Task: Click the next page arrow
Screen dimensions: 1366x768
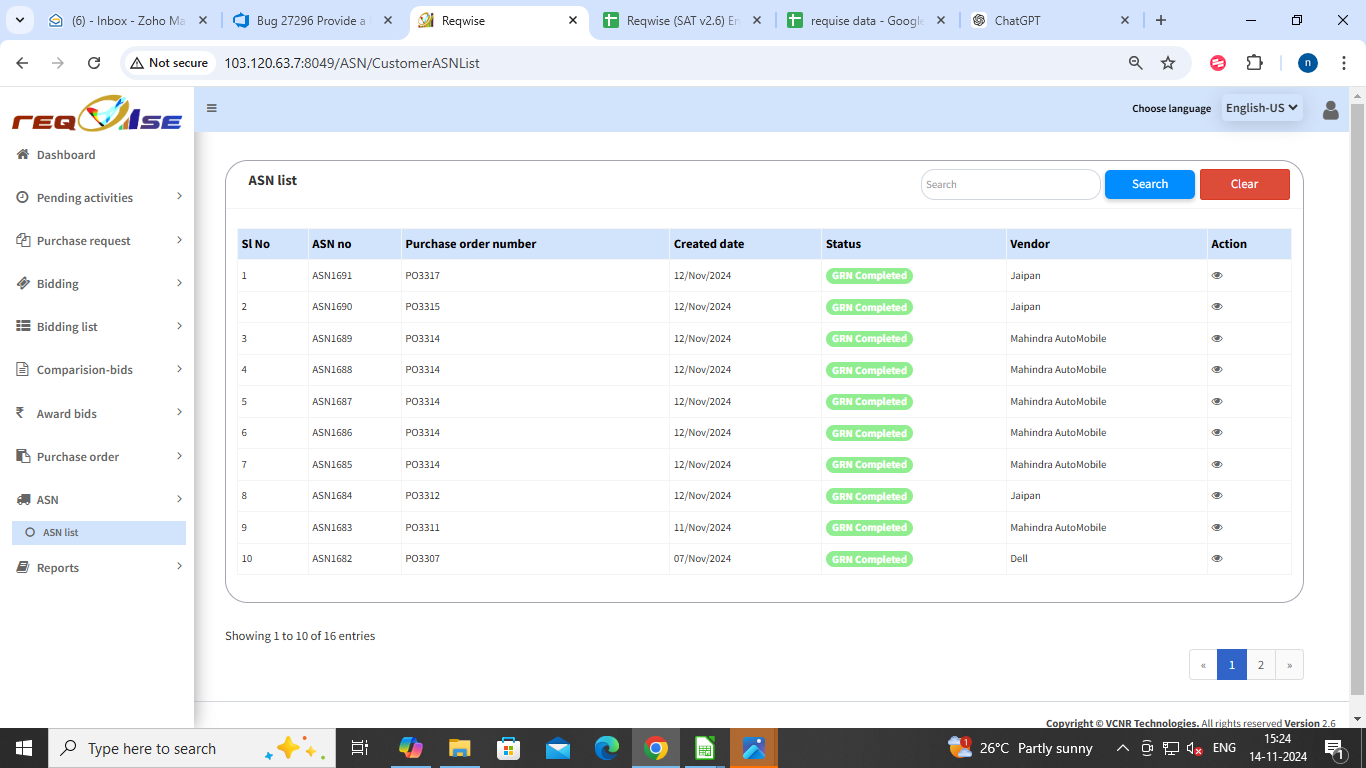Action: click(x=1290, y=665)
